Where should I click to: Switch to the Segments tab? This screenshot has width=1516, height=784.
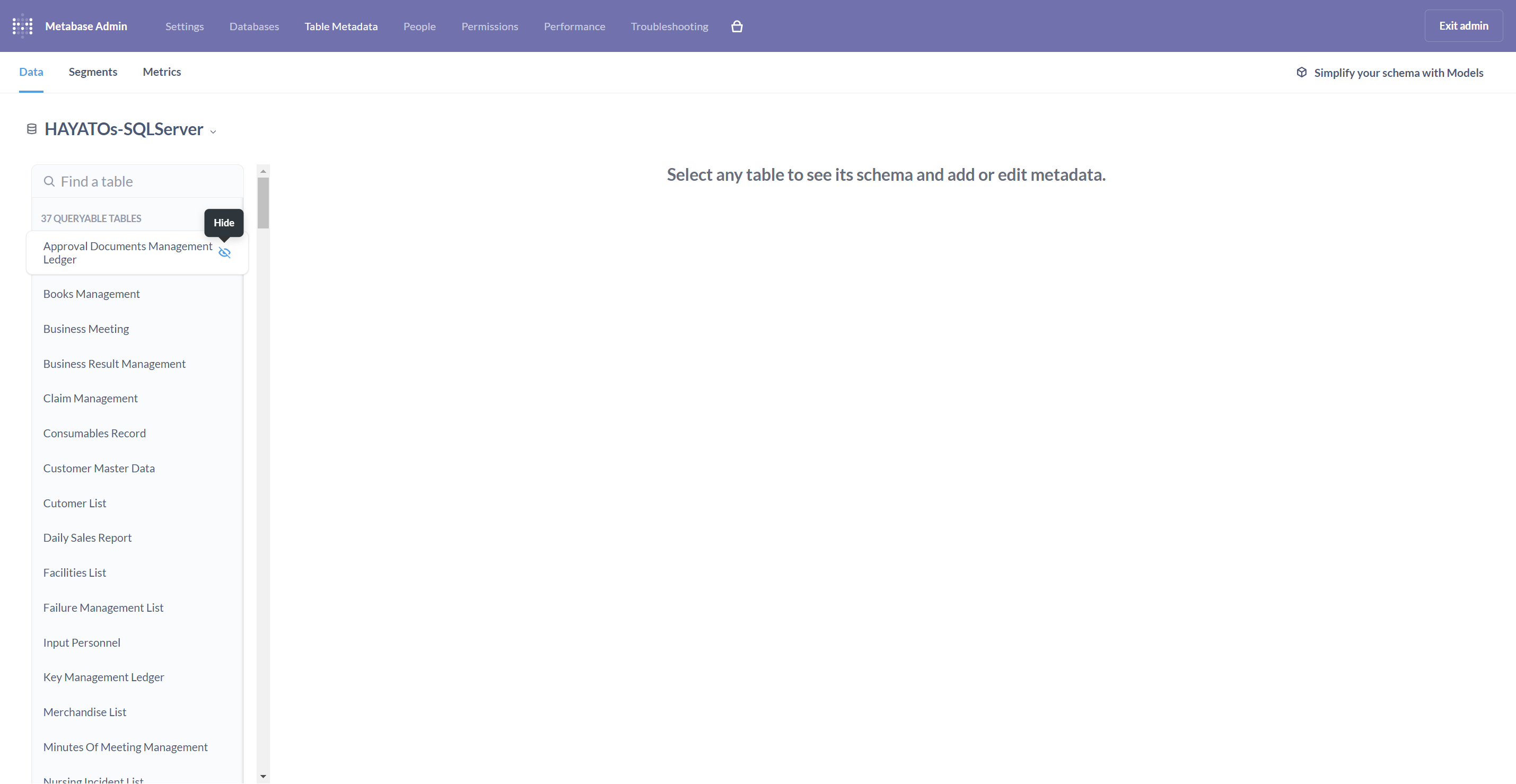point(93,72)
